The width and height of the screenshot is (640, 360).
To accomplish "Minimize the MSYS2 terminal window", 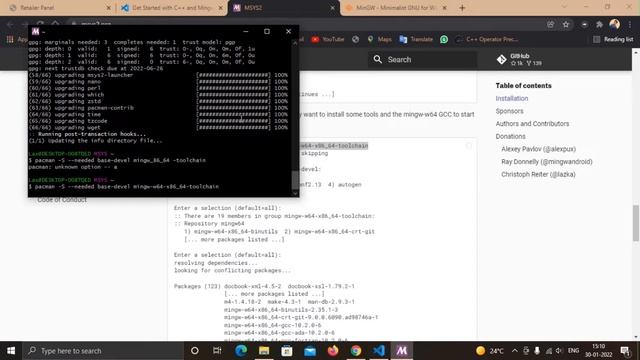I will (245, 31).
